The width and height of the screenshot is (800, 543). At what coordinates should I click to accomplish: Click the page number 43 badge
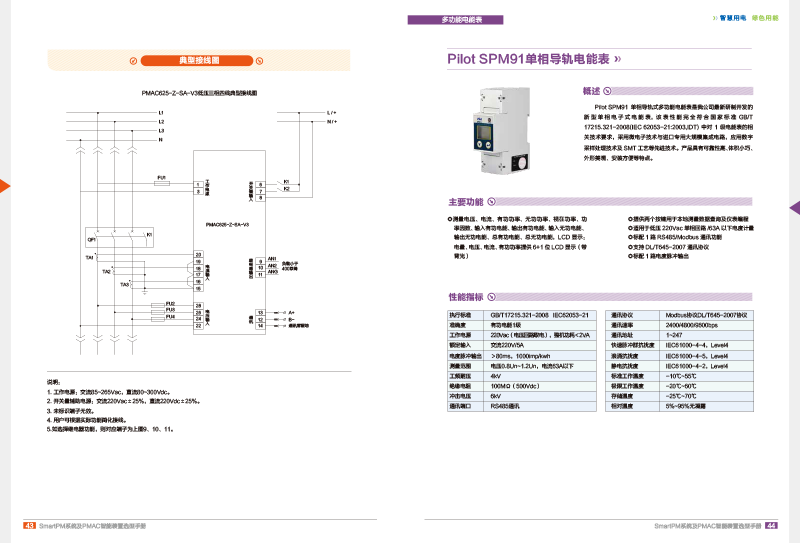pyautogui.click(x=29, y=524)
